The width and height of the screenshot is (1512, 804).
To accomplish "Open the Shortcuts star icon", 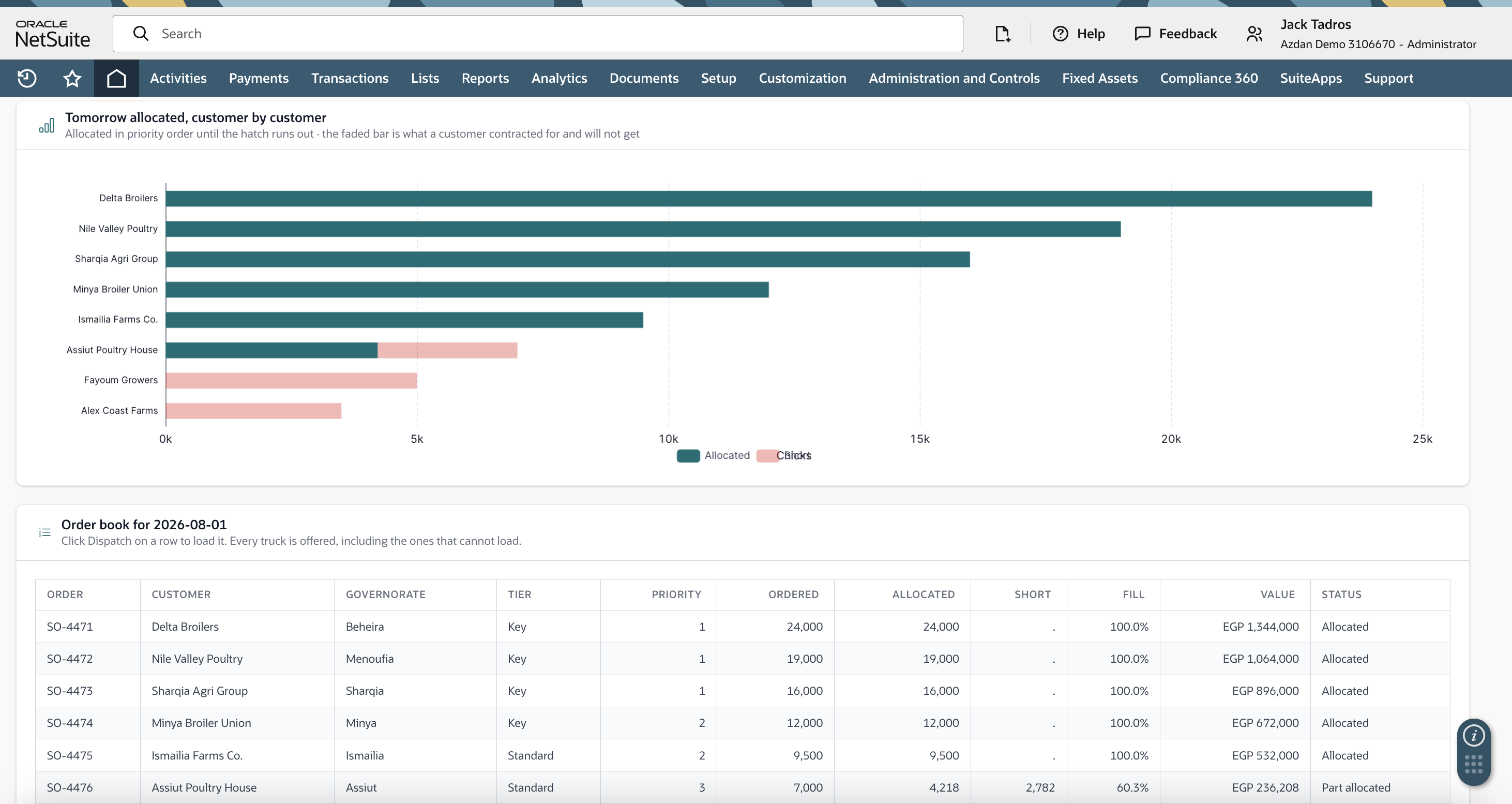I will [x=72, y=78].
